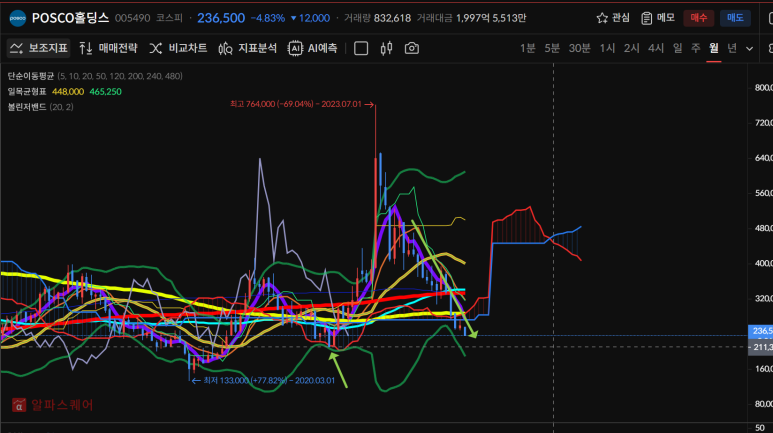Click the -4.83% change percentage
The height and width of the screenshot is (433, 773).
(x=268, y=18)
